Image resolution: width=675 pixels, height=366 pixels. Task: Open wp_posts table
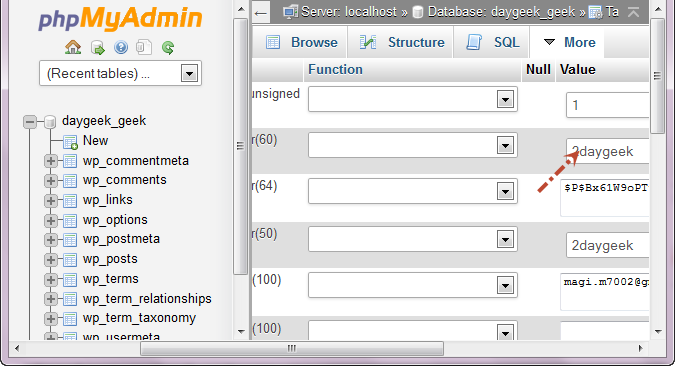110,259
